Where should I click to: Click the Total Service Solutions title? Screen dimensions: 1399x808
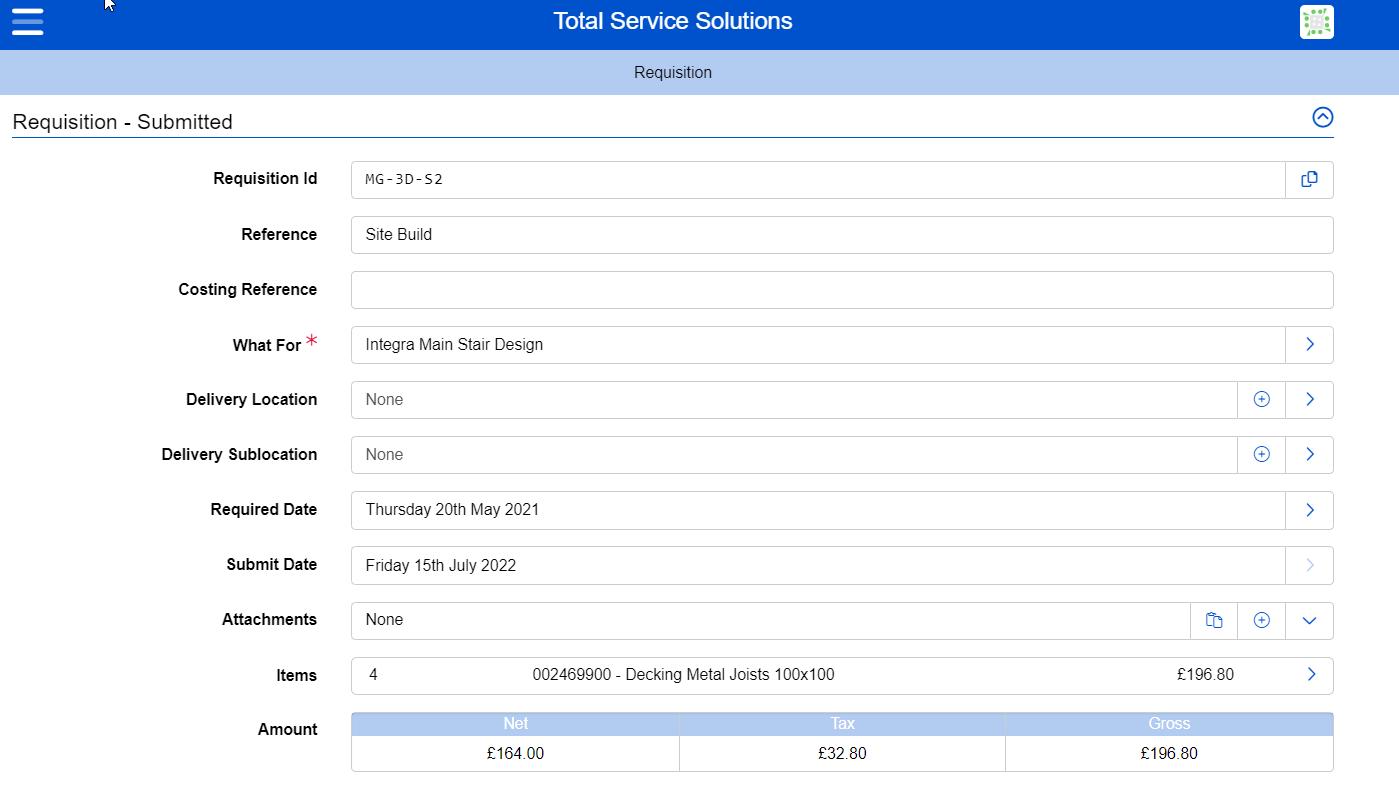pyautogui.click(x=673, y=21)
